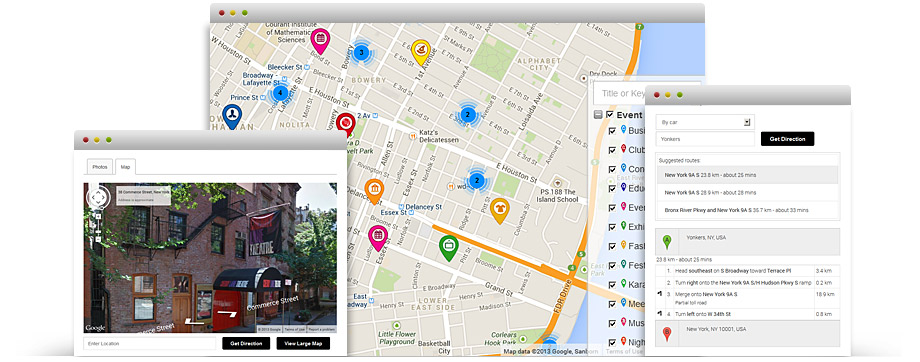
Task: Toggle the Fest... category checkbox
Action: (613, 265)
